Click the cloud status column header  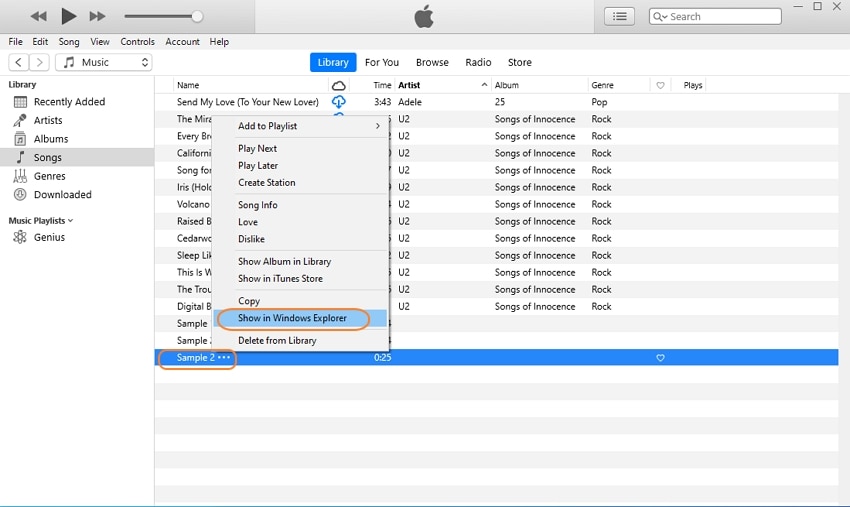(x=339, y=85)
